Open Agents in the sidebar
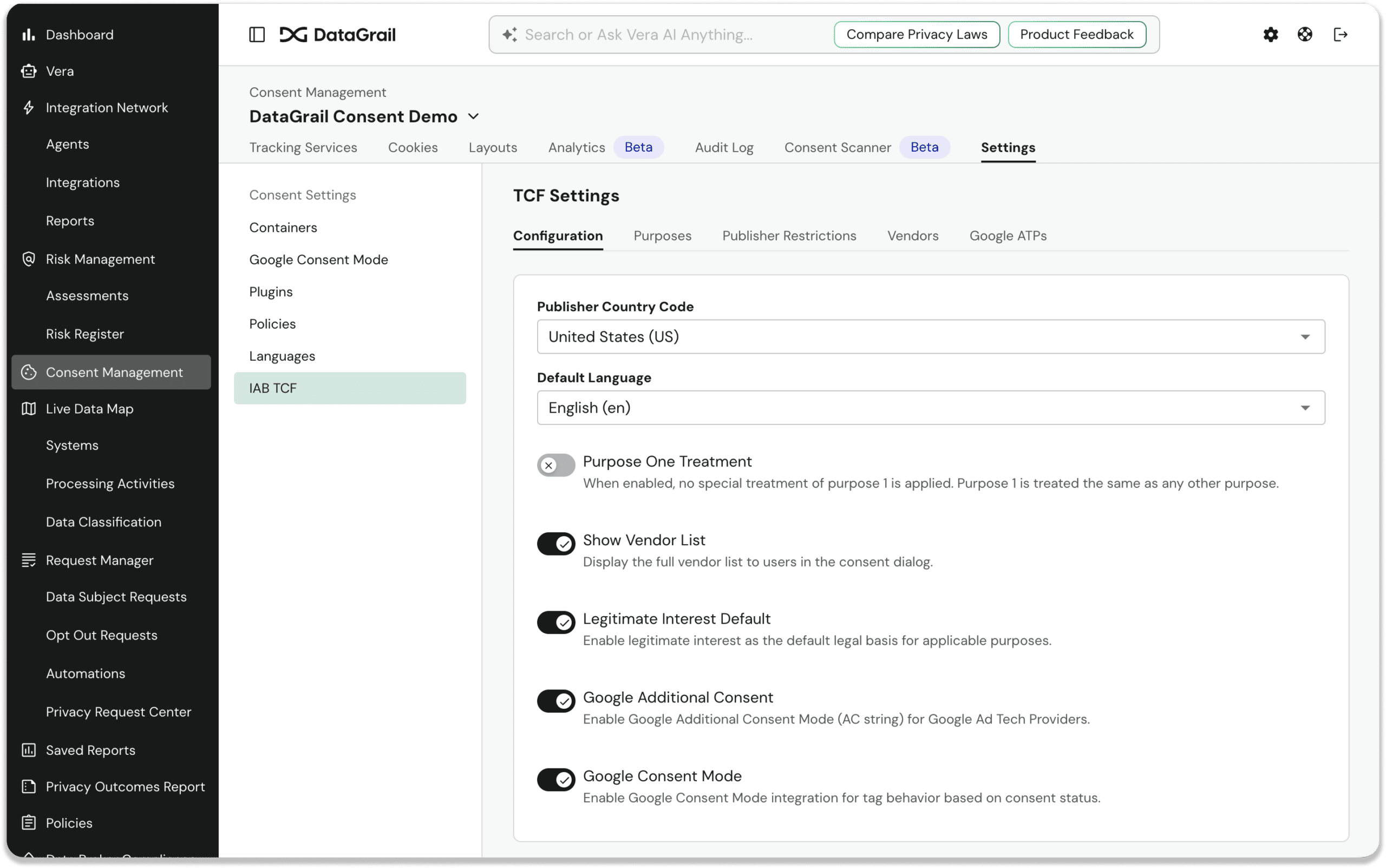The width and height of the screenshot is (1386, 868). 67,144
